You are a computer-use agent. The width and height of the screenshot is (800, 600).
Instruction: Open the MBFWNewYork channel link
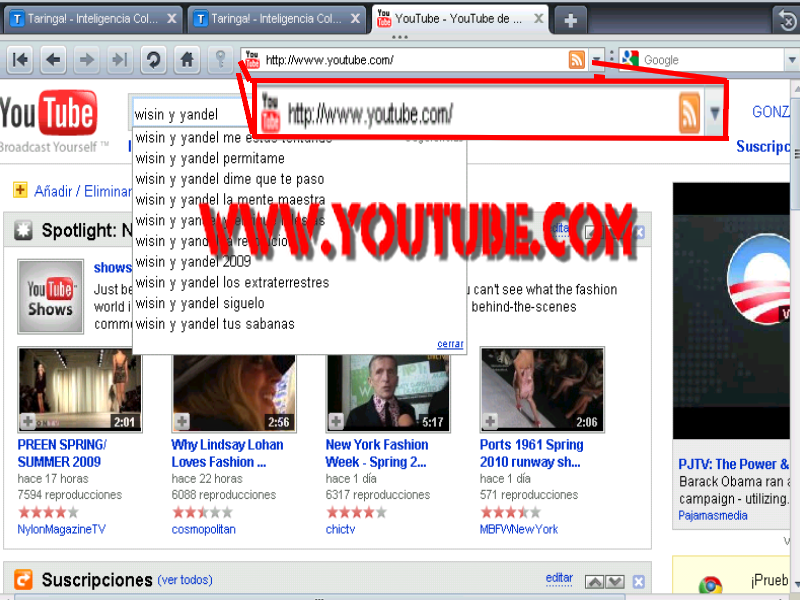519,530
